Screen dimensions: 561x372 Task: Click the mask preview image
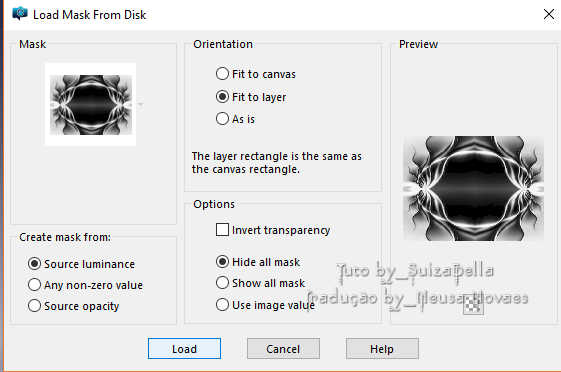(473, 188)
